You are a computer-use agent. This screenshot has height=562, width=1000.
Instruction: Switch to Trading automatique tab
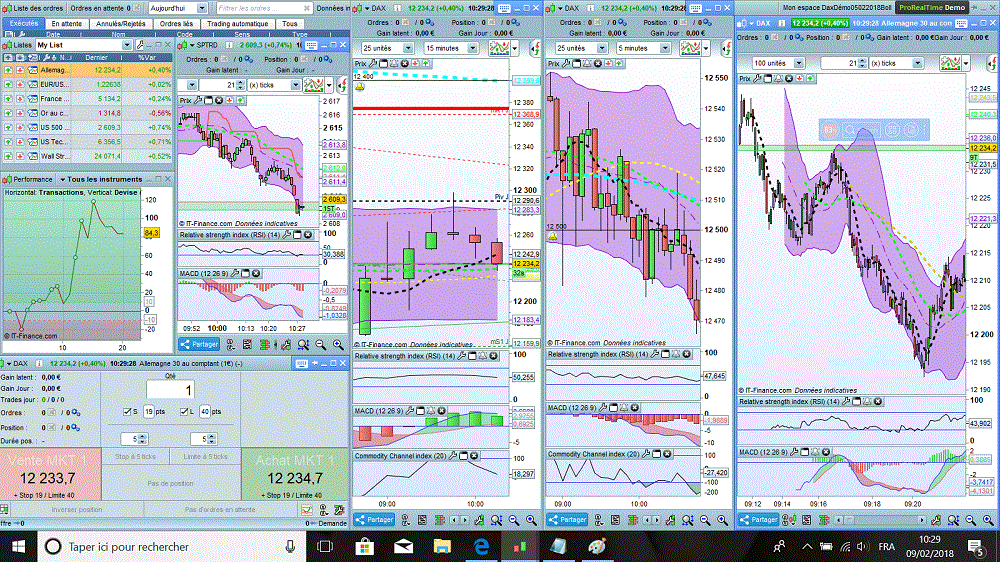tap(237, 24)
